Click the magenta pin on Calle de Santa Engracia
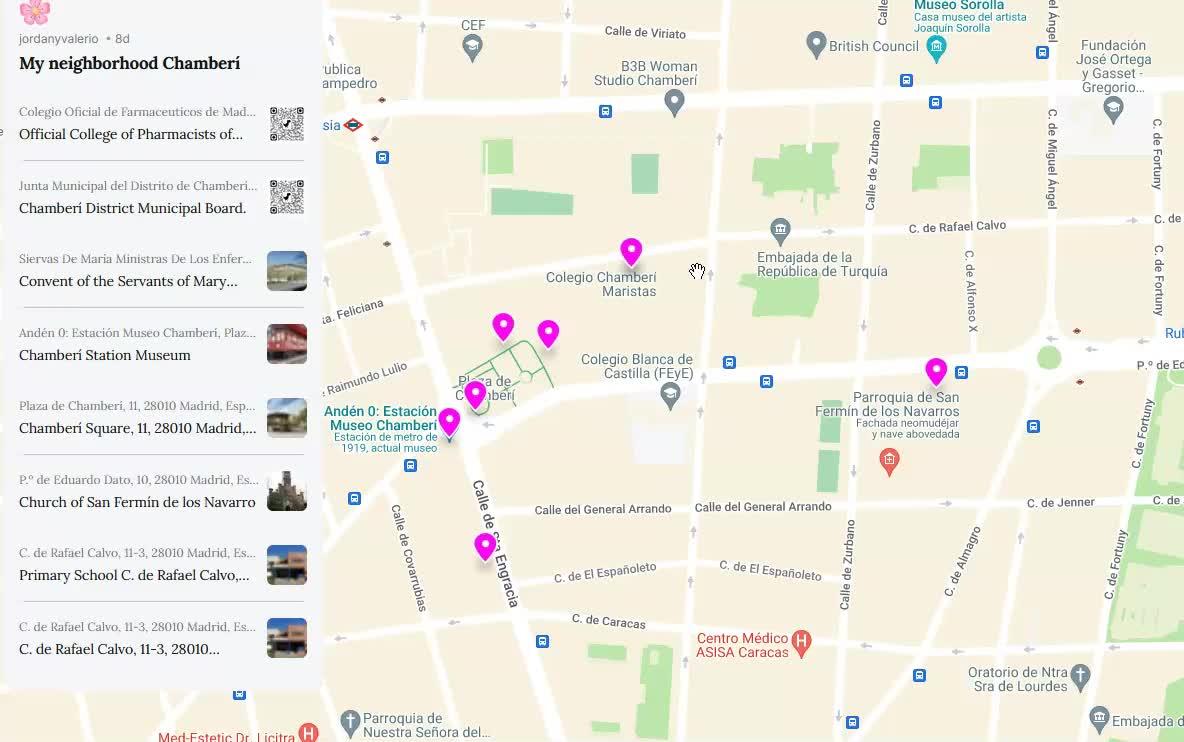 point(485,546)
